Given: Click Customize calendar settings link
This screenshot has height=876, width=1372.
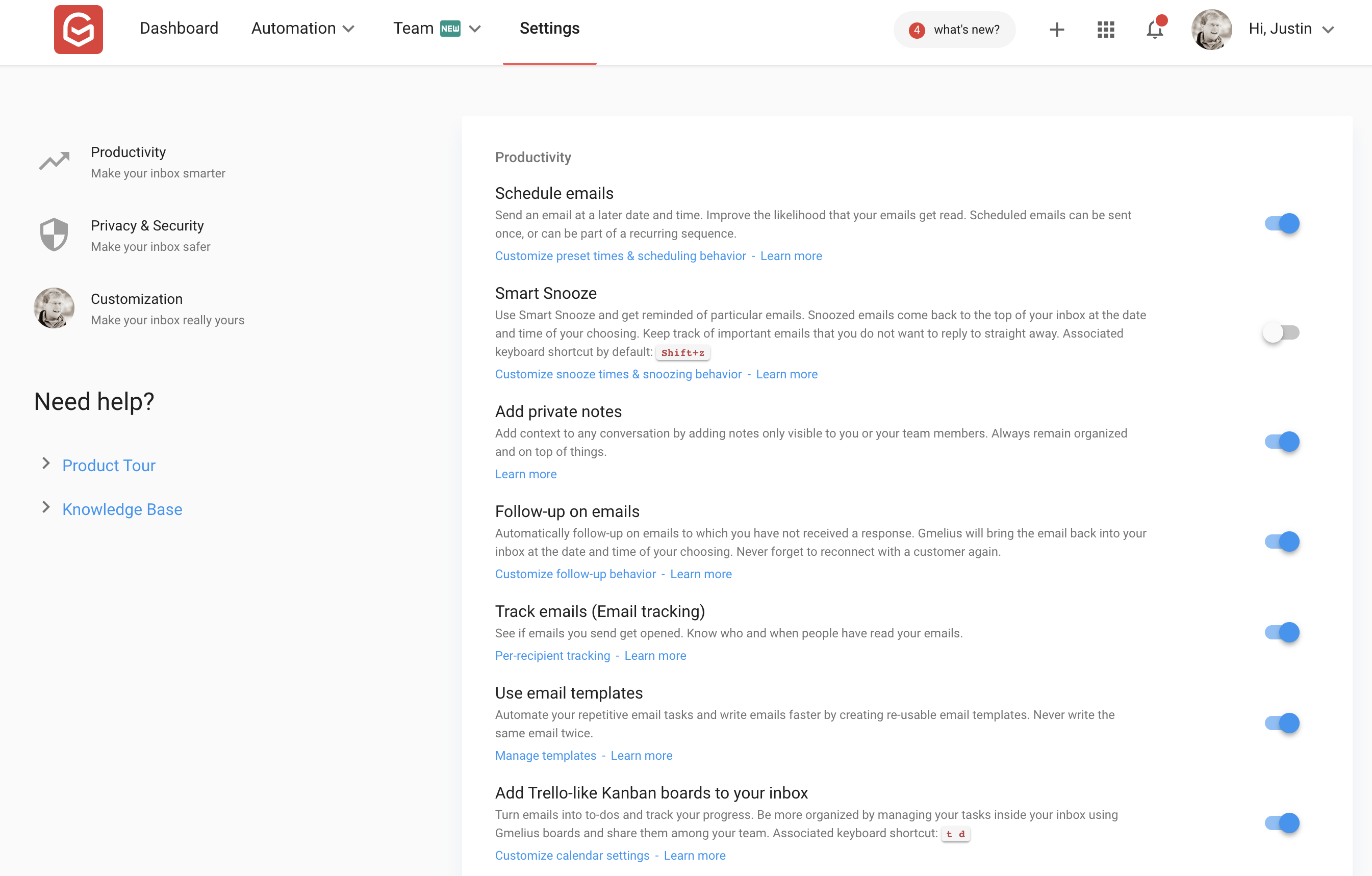Looking at the screenshot, I should point(572,856).
